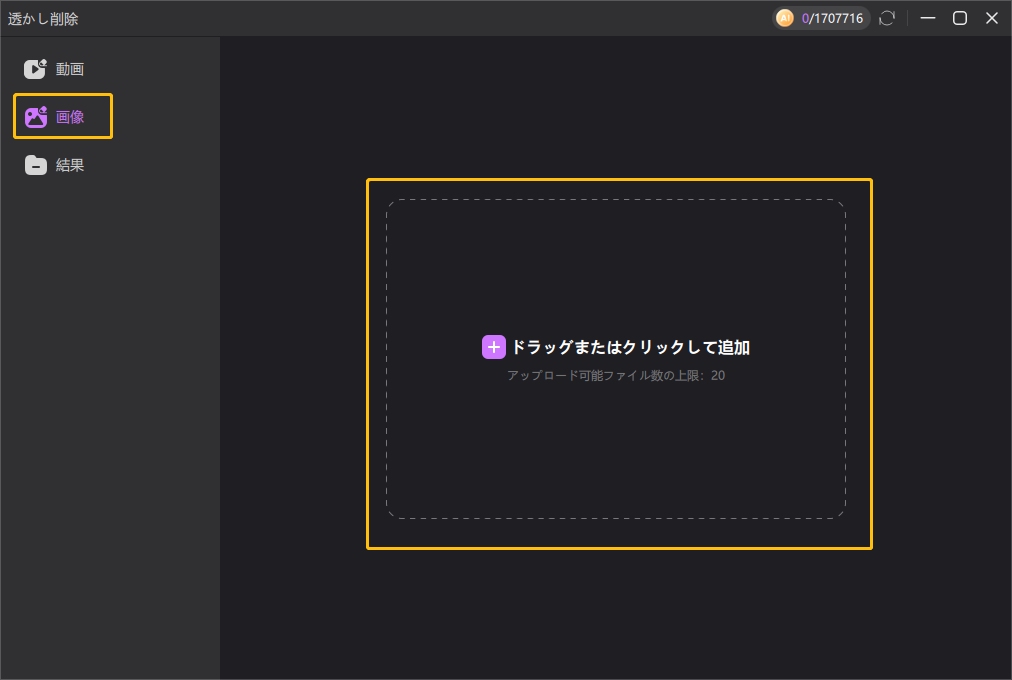This screenshot has height=680, width=1012.
Task: Click the image icon in the sidebar
Action: [x=36, y=117]
